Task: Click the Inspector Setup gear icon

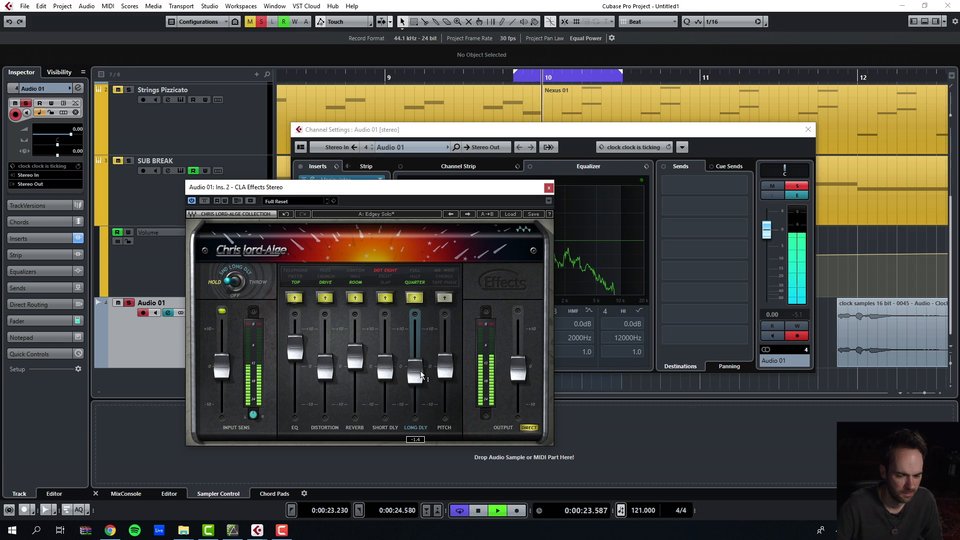Action: (78, 369)
